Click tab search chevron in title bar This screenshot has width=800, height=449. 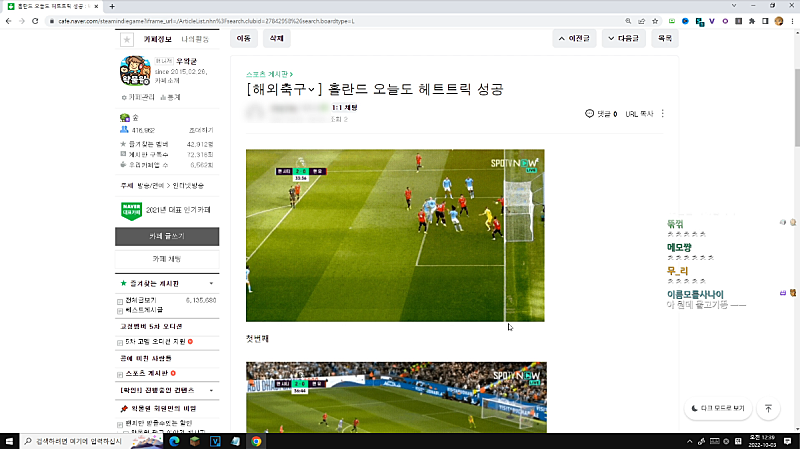pyautogui.click(x=734, y=6)
